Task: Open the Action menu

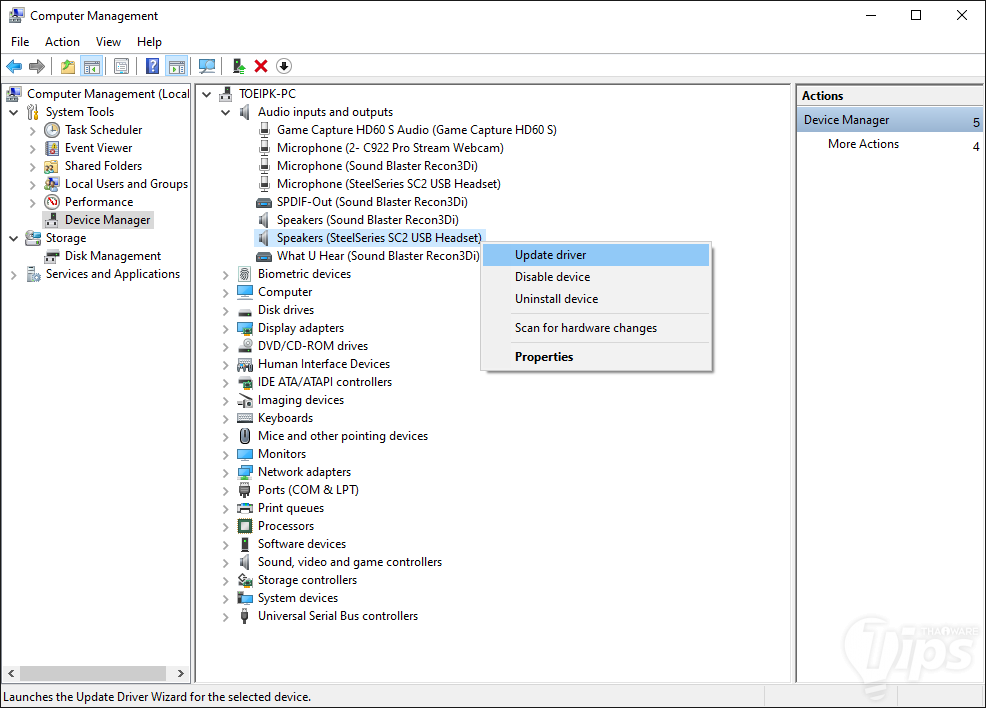Action: coord(62,41)
